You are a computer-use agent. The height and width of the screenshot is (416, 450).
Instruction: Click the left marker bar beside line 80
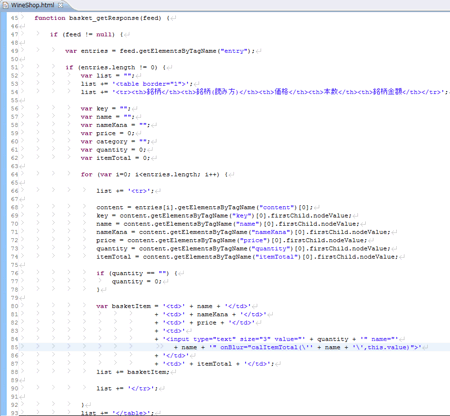3,306
